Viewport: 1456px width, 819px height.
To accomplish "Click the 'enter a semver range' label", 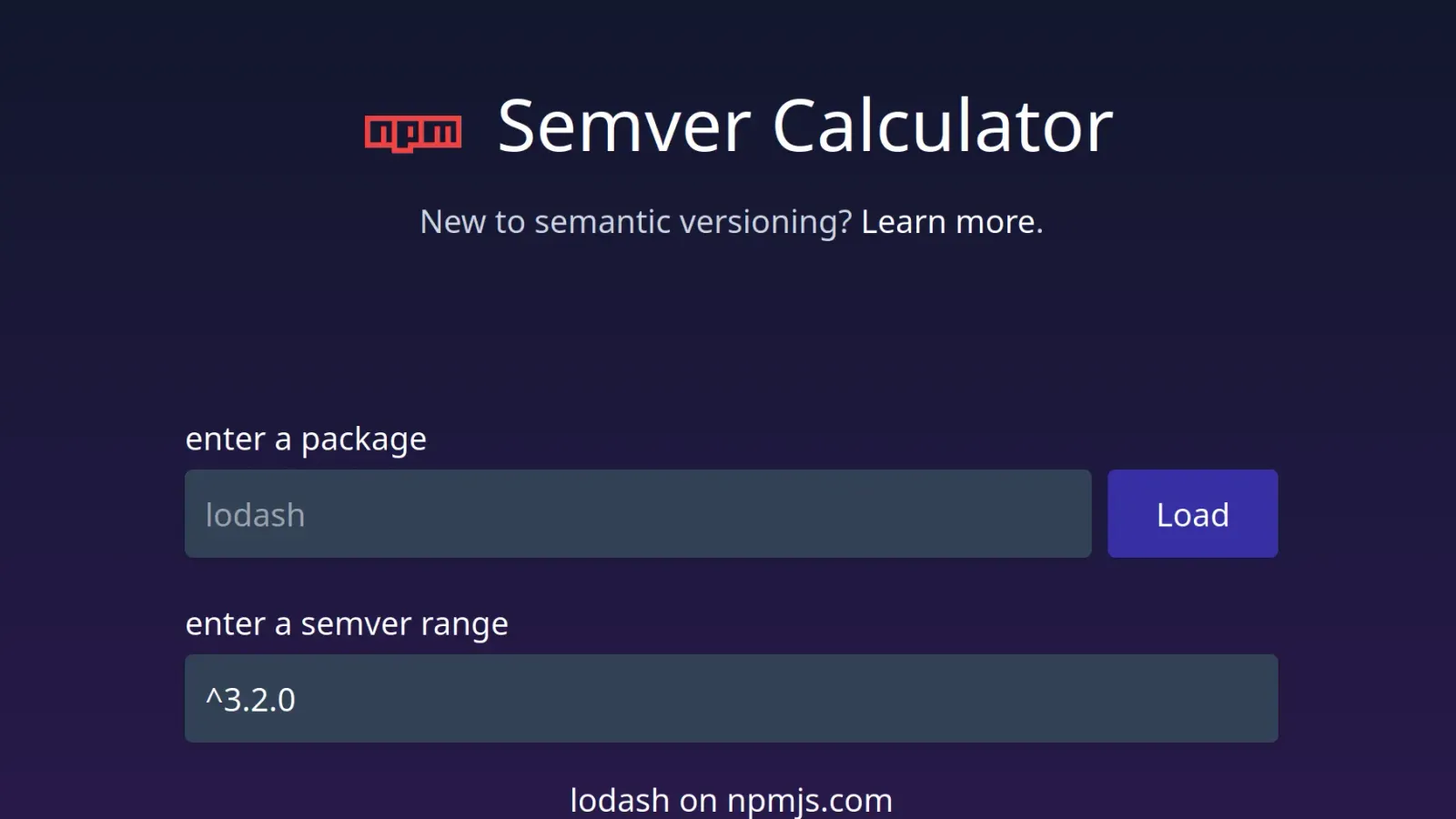I will point(347,624).
